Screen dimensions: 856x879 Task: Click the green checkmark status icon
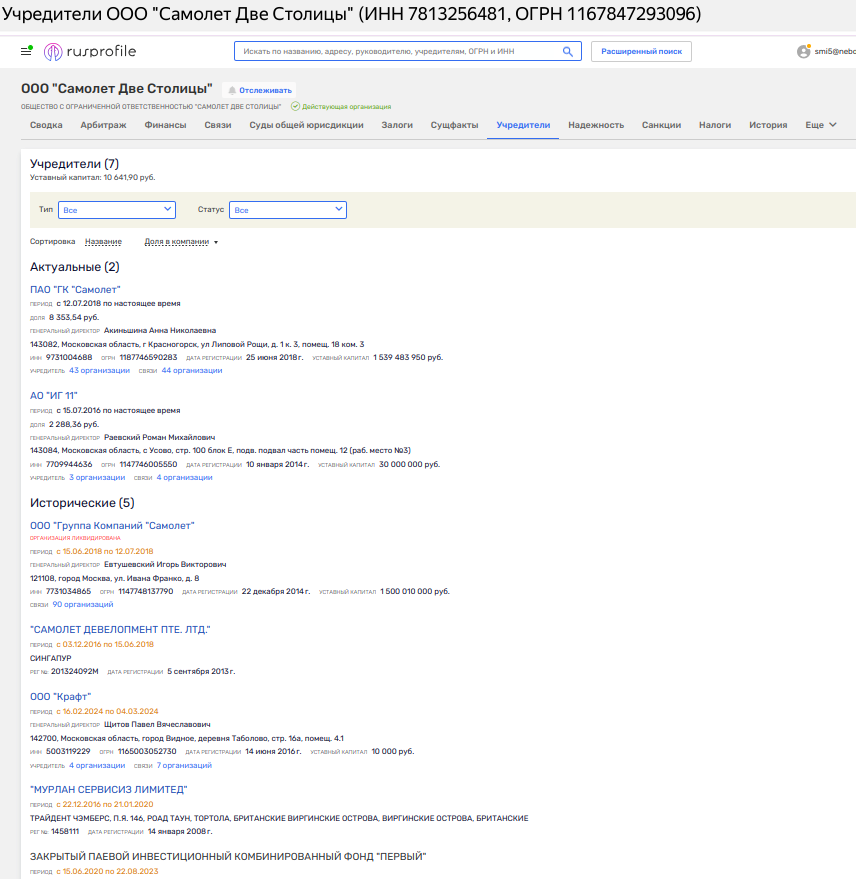[x=295, y=106]
